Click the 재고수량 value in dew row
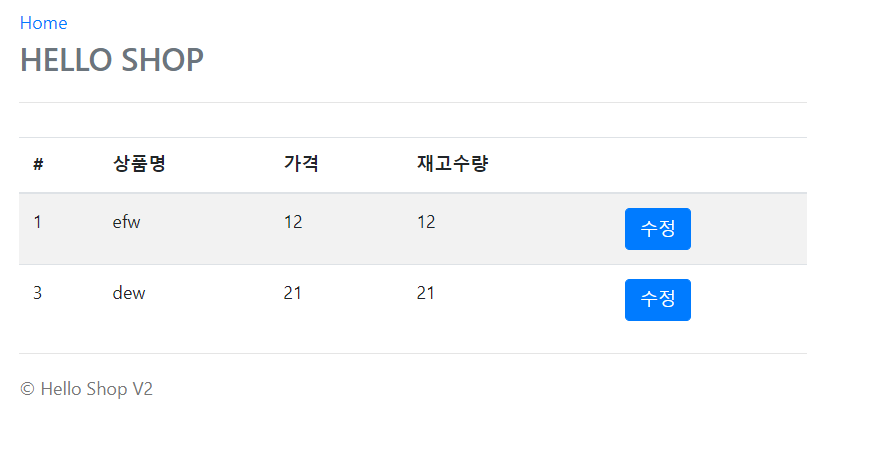Screen dimensions: 870x454 (x=426, y=293)
